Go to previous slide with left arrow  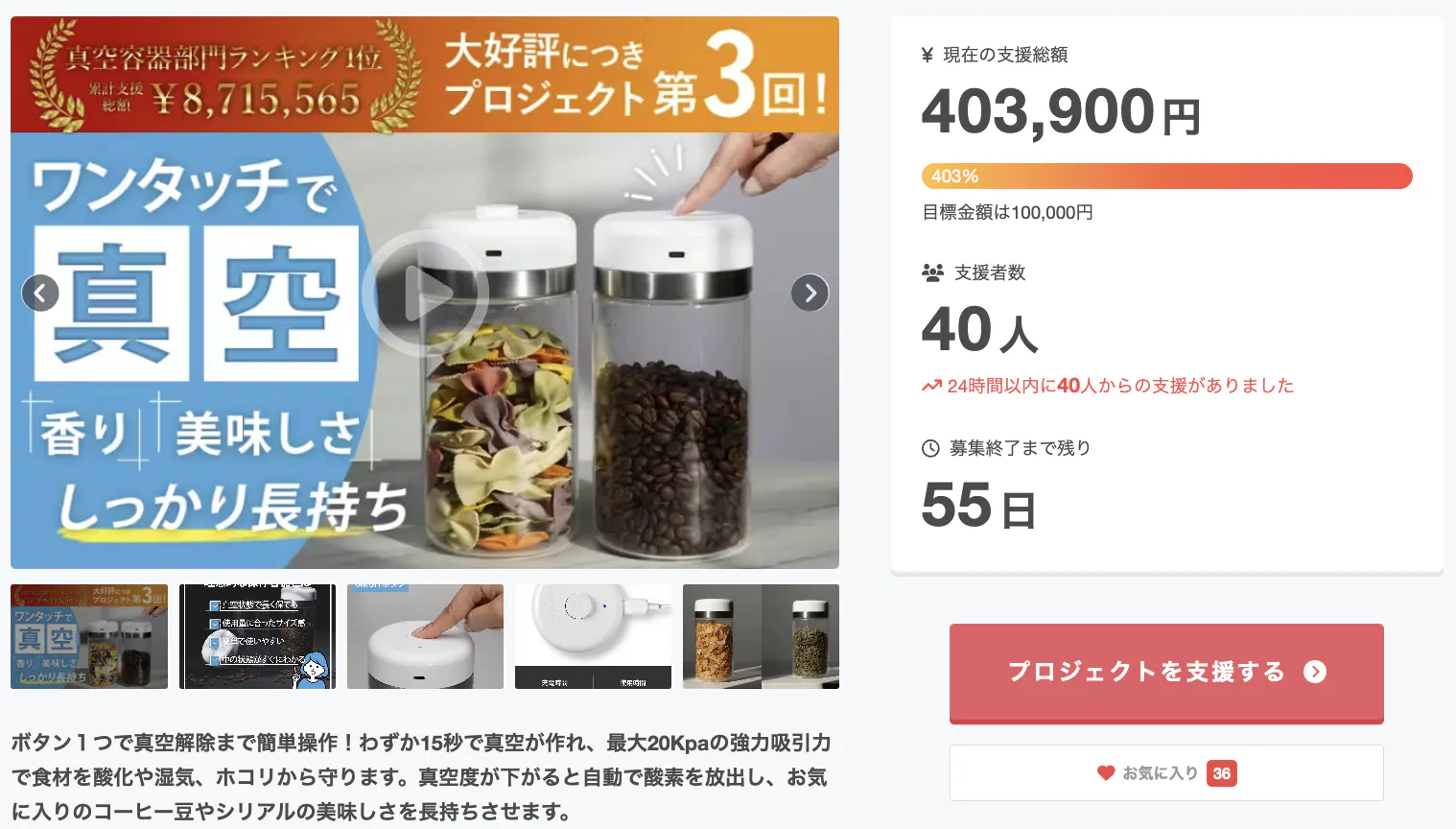(40, 293)
